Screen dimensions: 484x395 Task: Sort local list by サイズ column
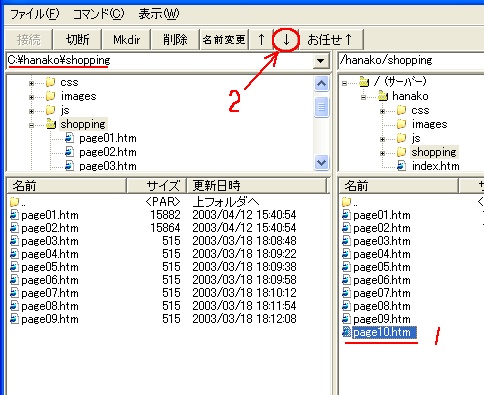point(156,186)
